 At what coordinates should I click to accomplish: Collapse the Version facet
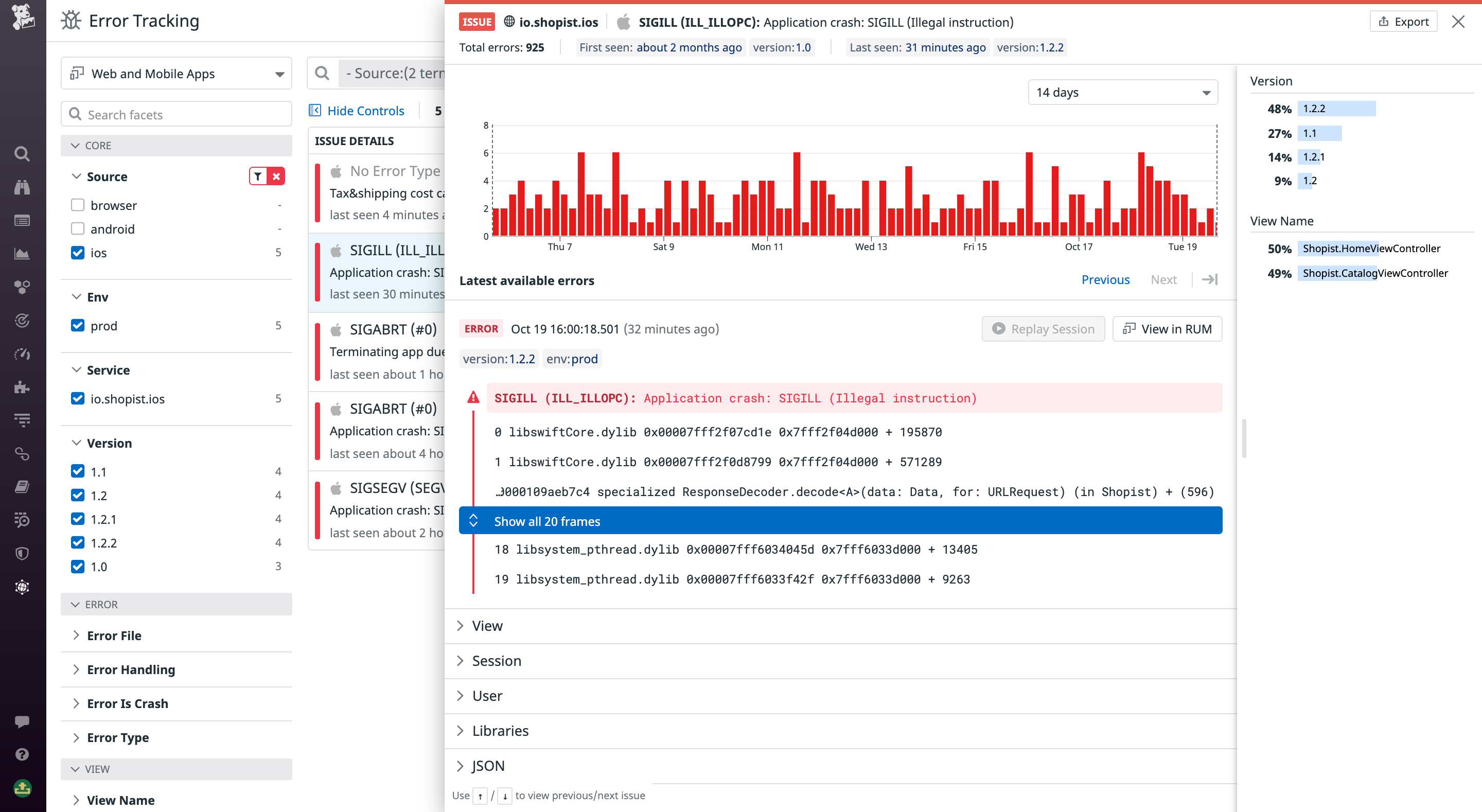pos(109,443)
